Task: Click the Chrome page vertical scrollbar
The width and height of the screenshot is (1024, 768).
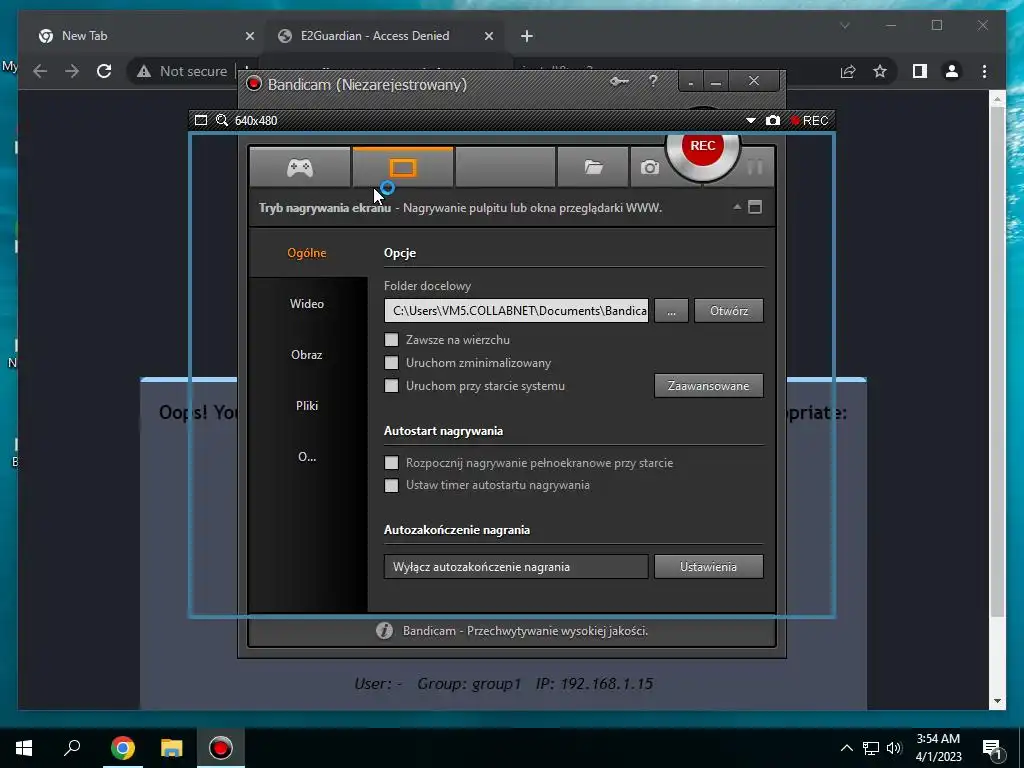Action: (997, 361)
